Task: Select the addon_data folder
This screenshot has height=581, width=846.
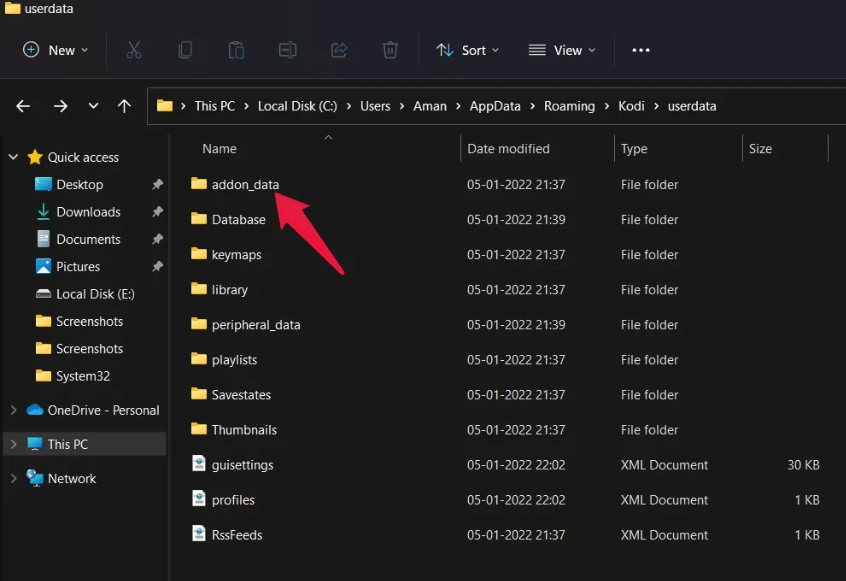Action: [245, 184]
